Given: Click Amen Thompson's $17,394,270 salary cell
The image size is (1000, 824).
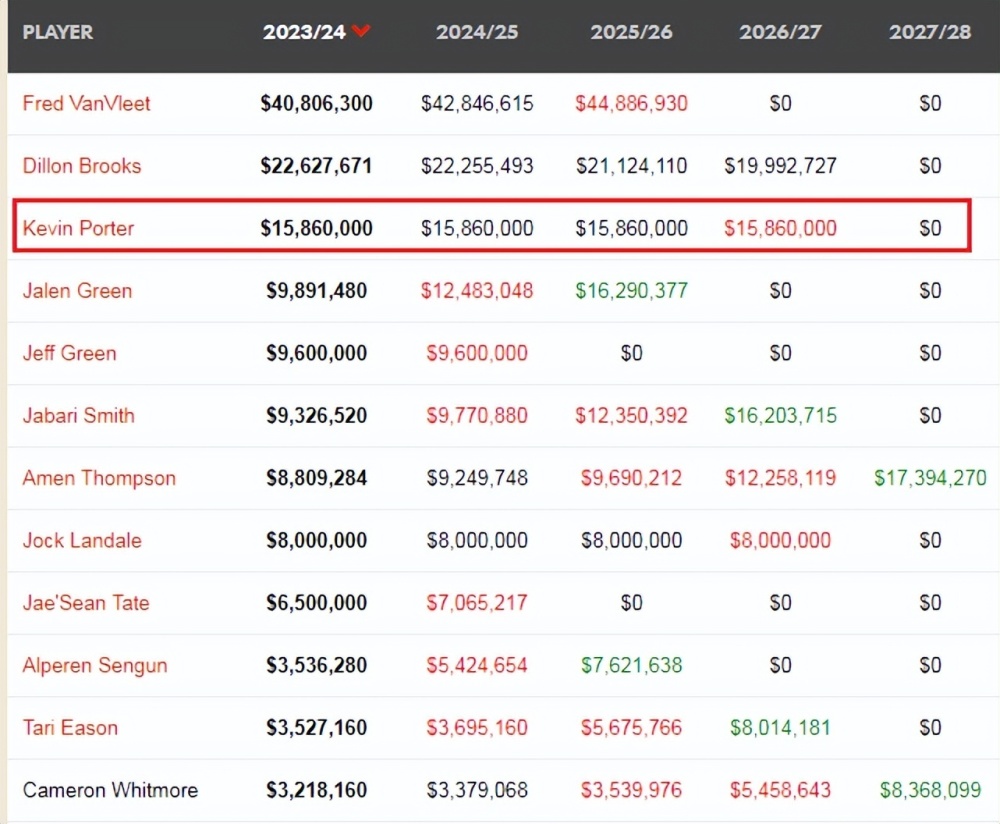Looking at the screenshot, I should [x=929, y=478].
